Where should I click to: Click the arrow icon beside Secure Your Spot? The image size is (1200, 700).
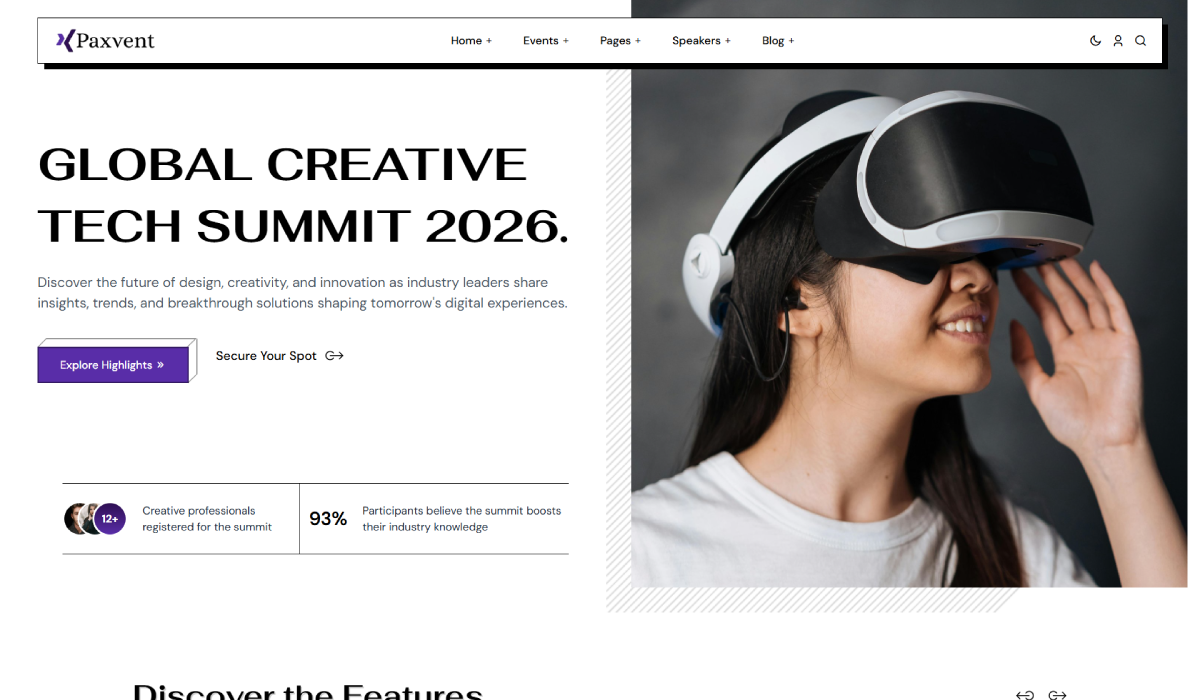point(334,356)
